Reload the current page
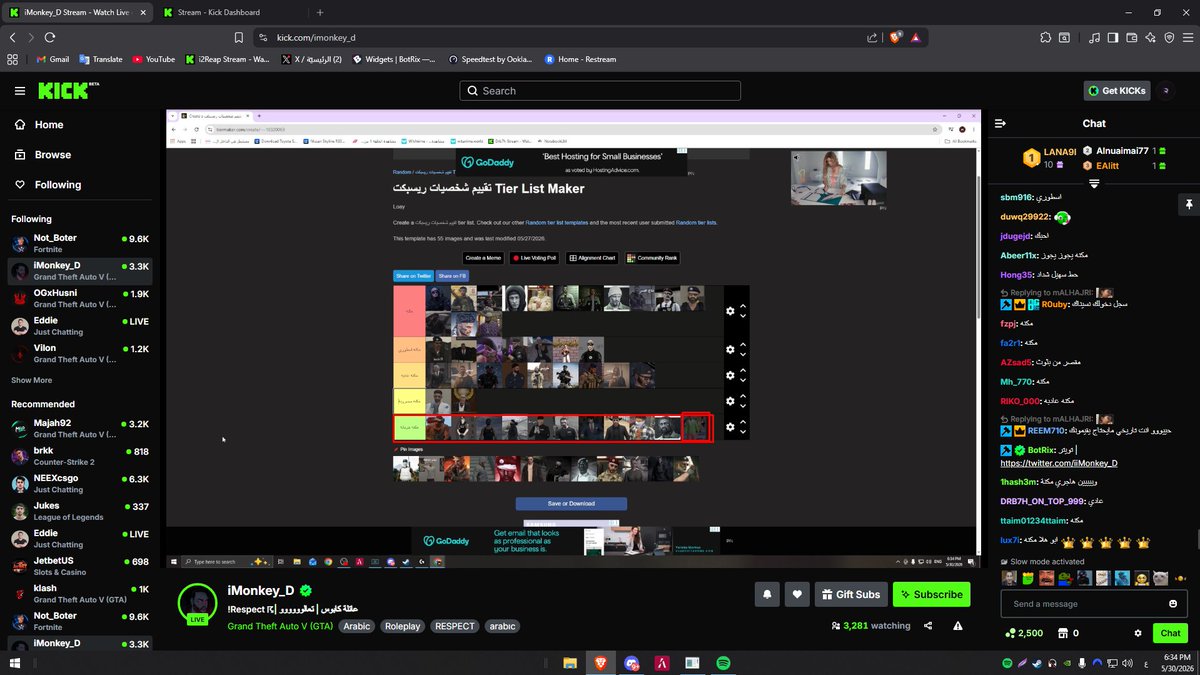The width and height of the screenshot is (1200, 675). click(x=50, y=37)
